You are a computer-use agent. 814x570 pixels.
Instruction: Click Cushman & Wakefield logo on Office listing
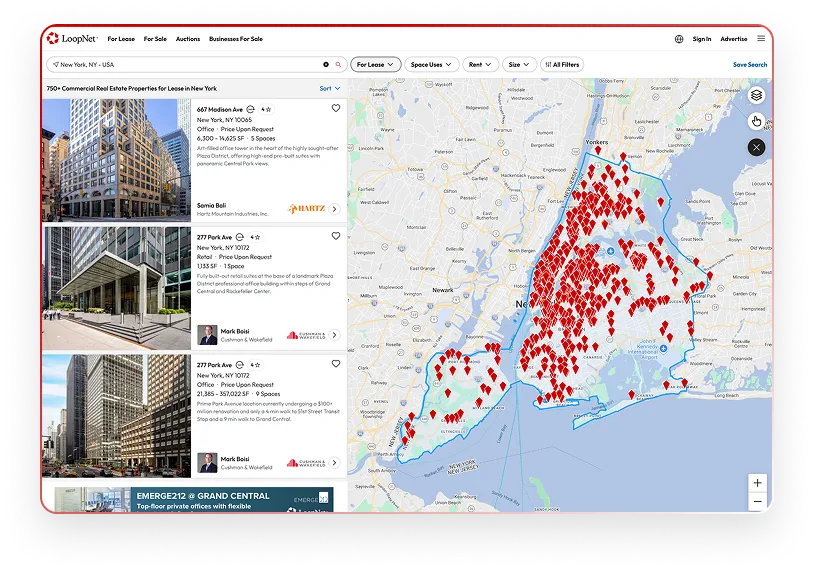306,463
